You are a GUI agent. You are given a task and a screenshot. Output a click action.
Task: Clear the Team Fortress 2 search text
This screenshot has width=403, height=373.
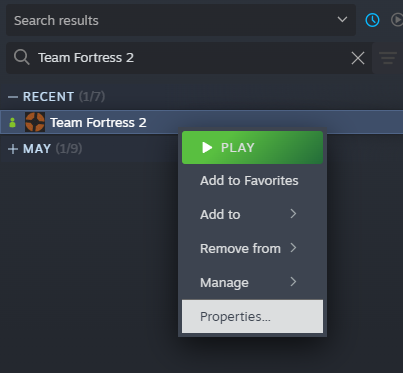pyautogui.click(x=358, y=58)
